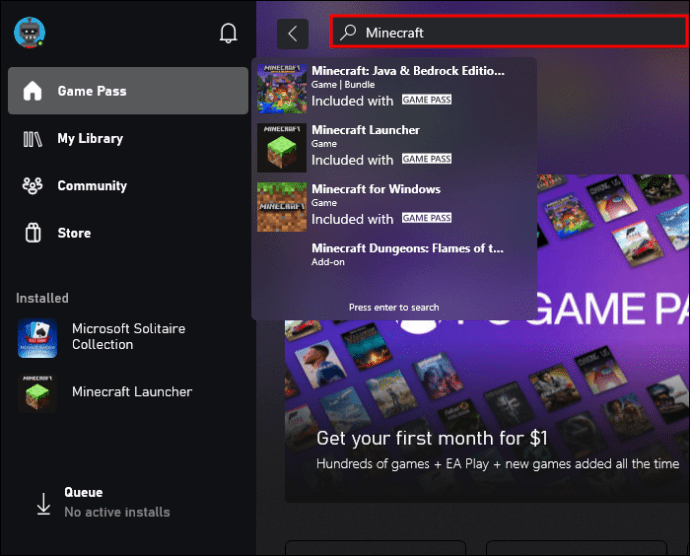Click the Game Pass badge on Java & Bedrock

(426, 100)
